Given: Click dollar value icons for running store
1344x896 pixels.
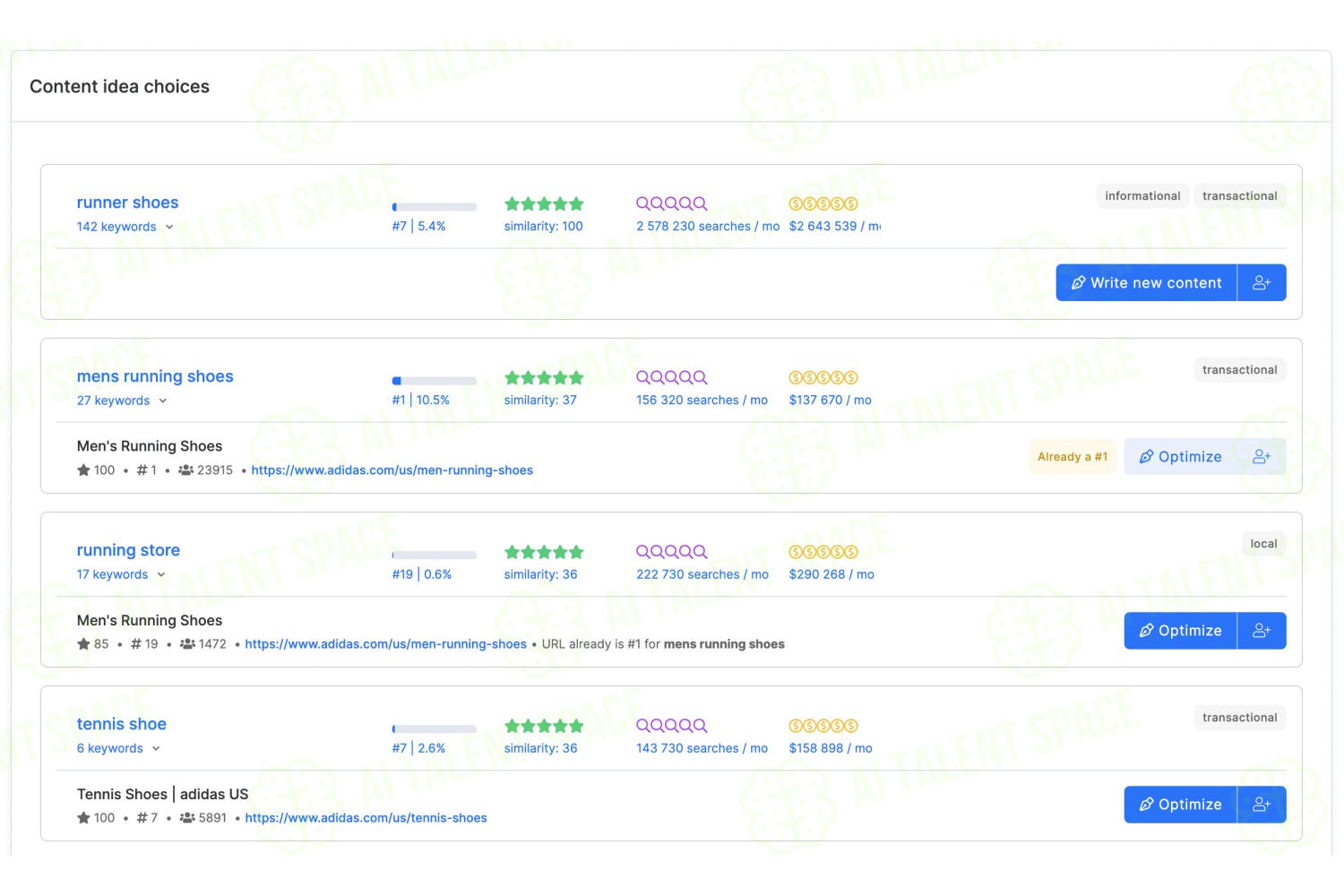Looking at the screenshot, I should [x=823, y=552].
